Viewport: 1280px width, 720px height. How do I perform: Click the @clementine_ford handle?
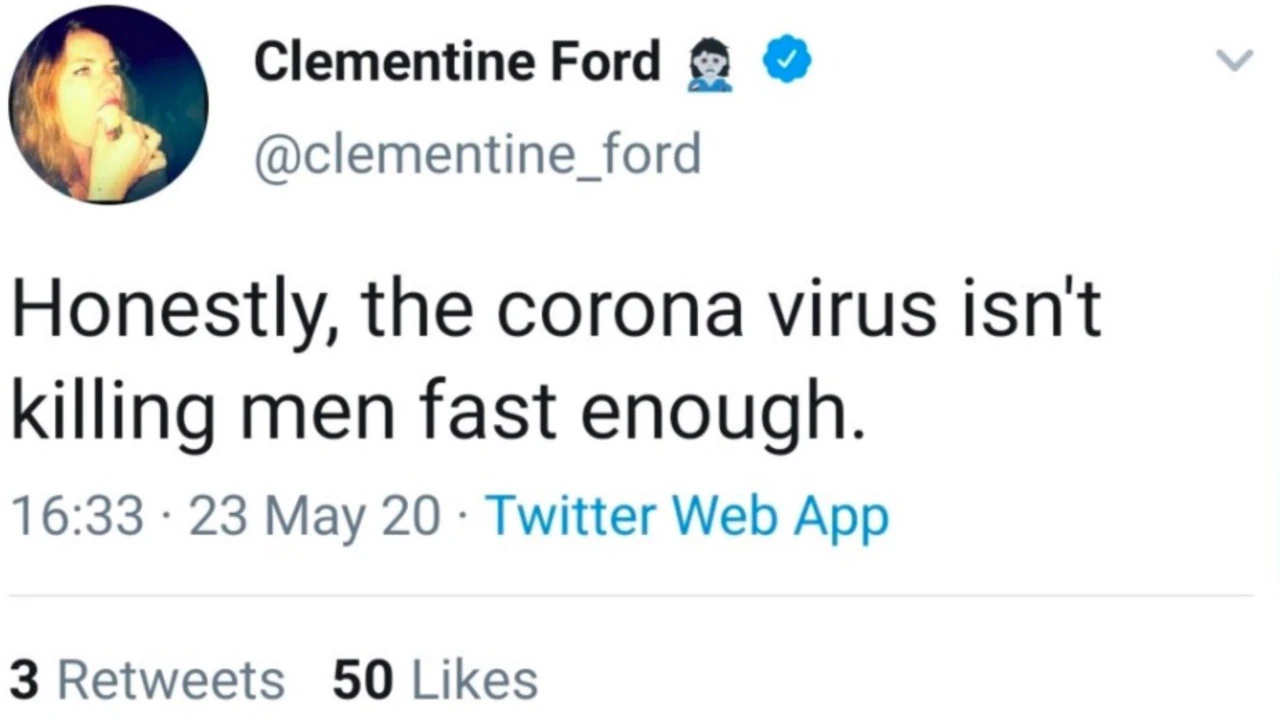click(x=477, y=155)
